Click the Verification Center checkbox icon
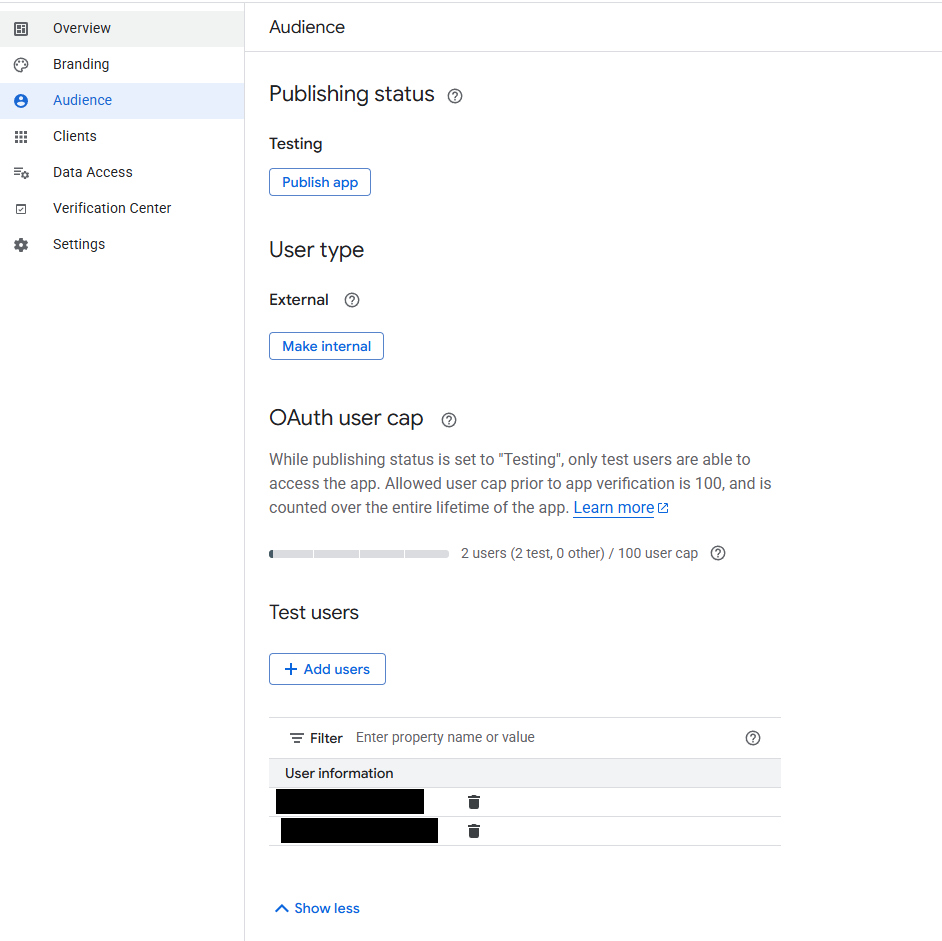The width and height of the screenshot is (942, 941). pyautogui.click(x=21, y=209)
